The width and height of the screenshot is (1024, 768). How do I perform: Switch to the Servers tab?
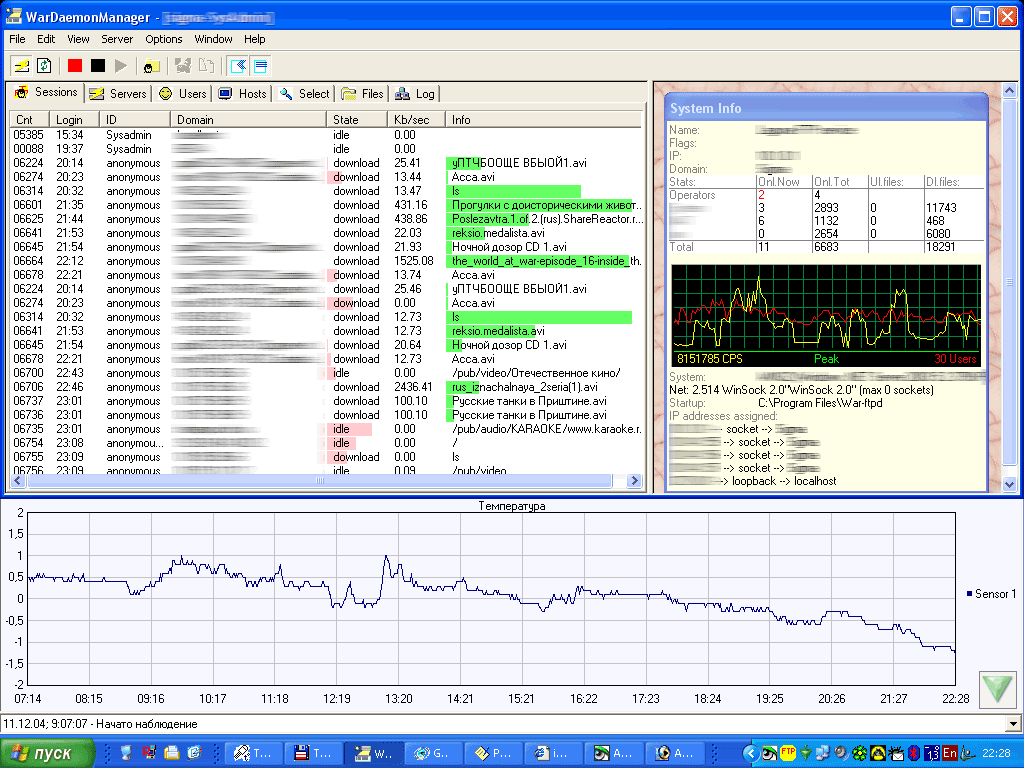[118, 94]
